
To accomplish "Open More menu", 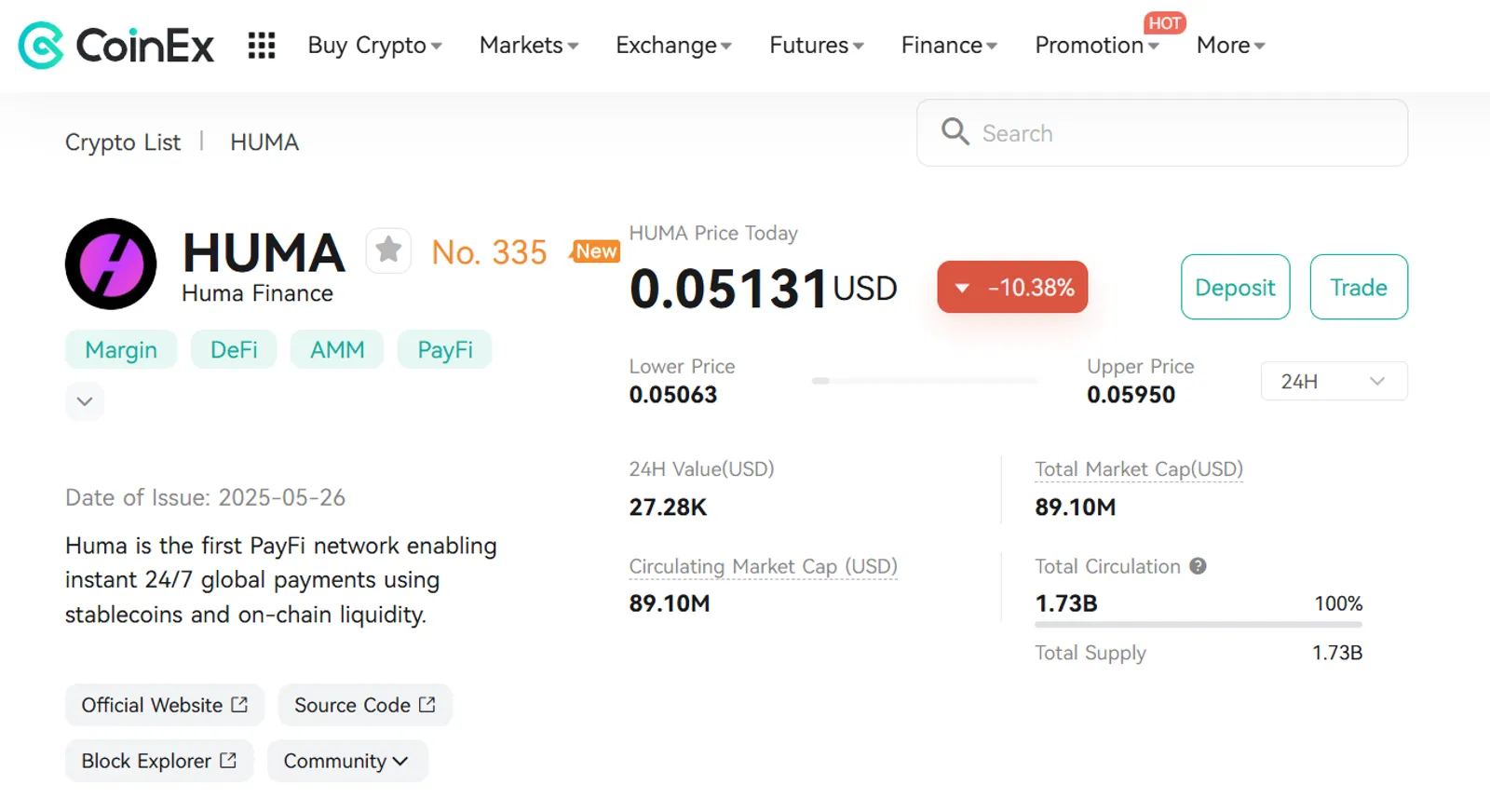I will pyautogui.click(x=1230, y=45).
